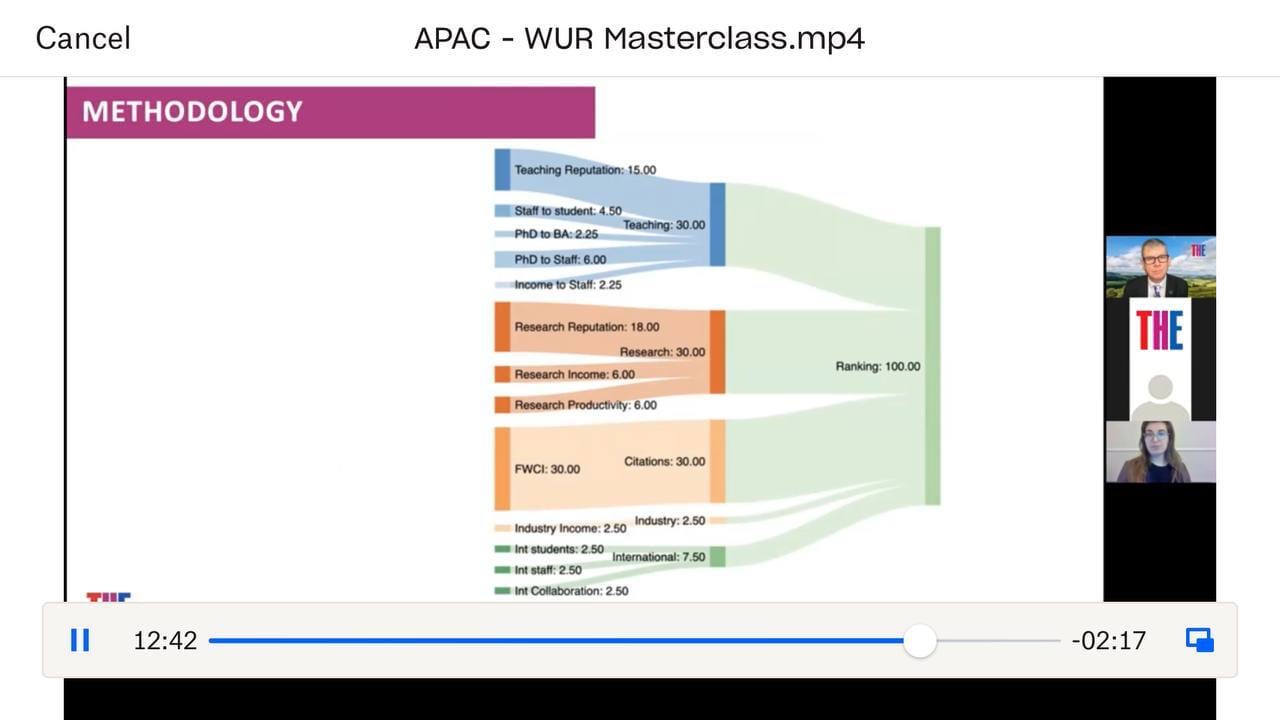Click the file title APAC - WUR Masterclass.mp4
This screenshot has width=1280, height=720.
click(x=640, y=38)
